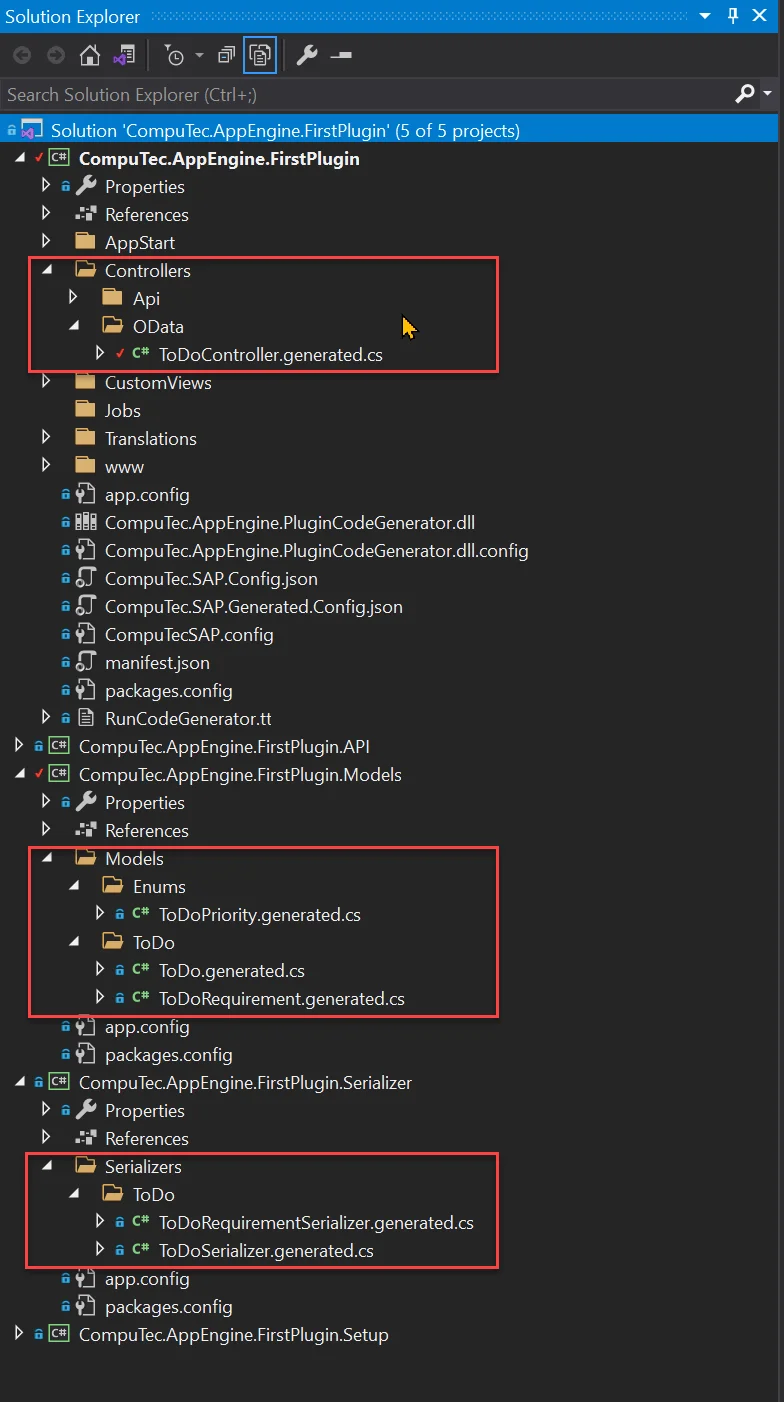Click the Translations folder icon
784x1402 pixels.
coord(87,439)
